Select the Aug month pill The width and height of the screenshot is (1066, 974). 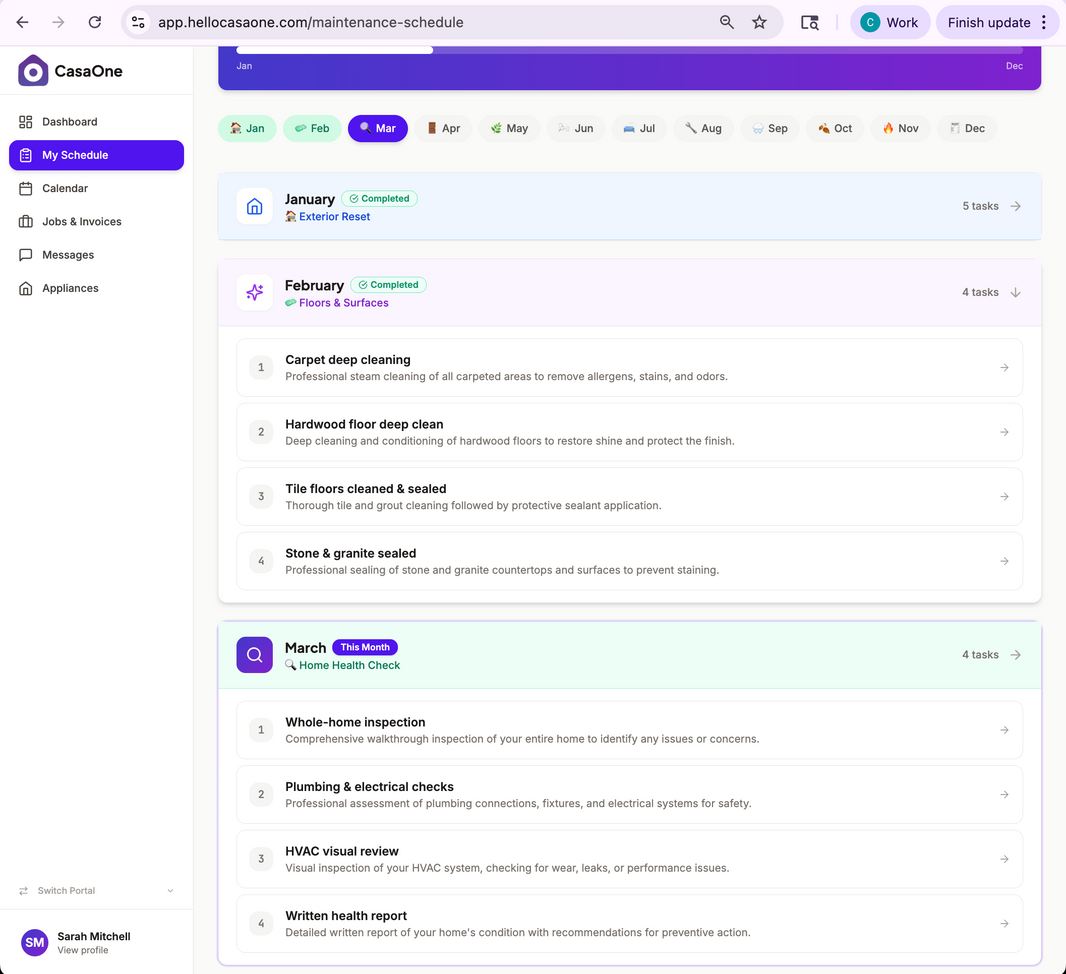tap(703, 128)
